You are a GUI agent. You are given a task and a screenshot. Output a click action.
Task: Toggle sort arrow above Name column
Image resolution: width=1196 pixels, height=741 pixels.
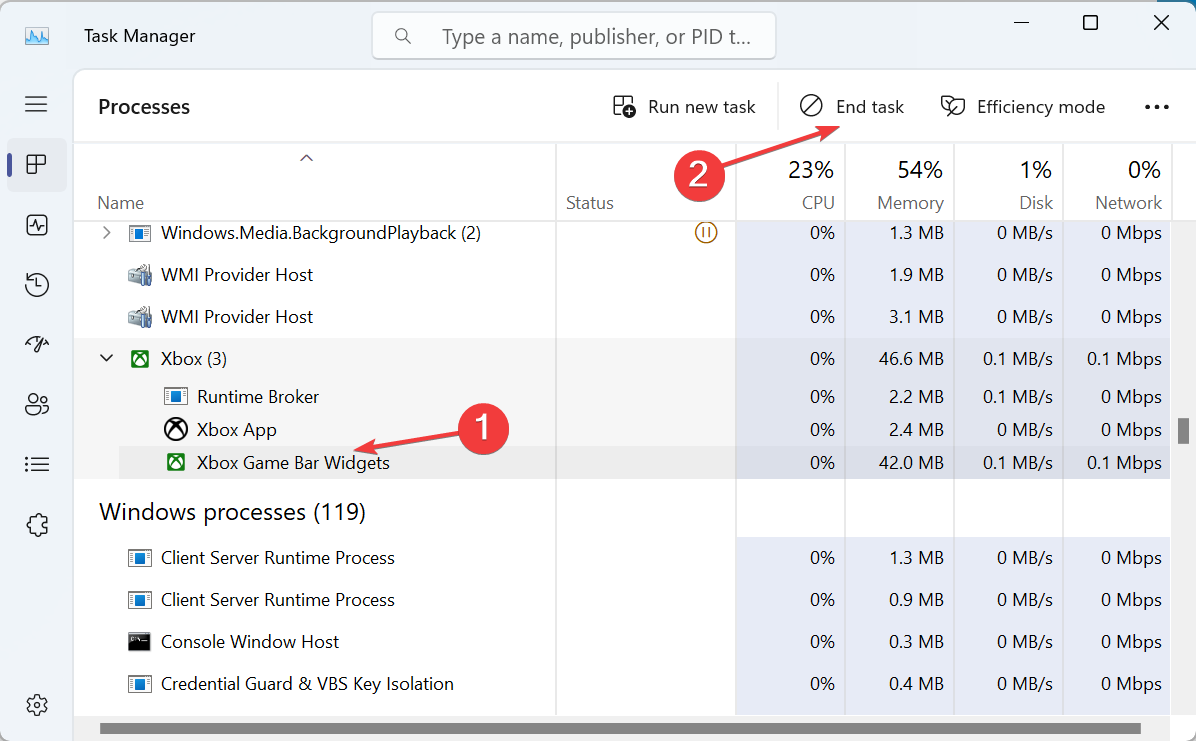pyautogui.click(x=307, y=158)
